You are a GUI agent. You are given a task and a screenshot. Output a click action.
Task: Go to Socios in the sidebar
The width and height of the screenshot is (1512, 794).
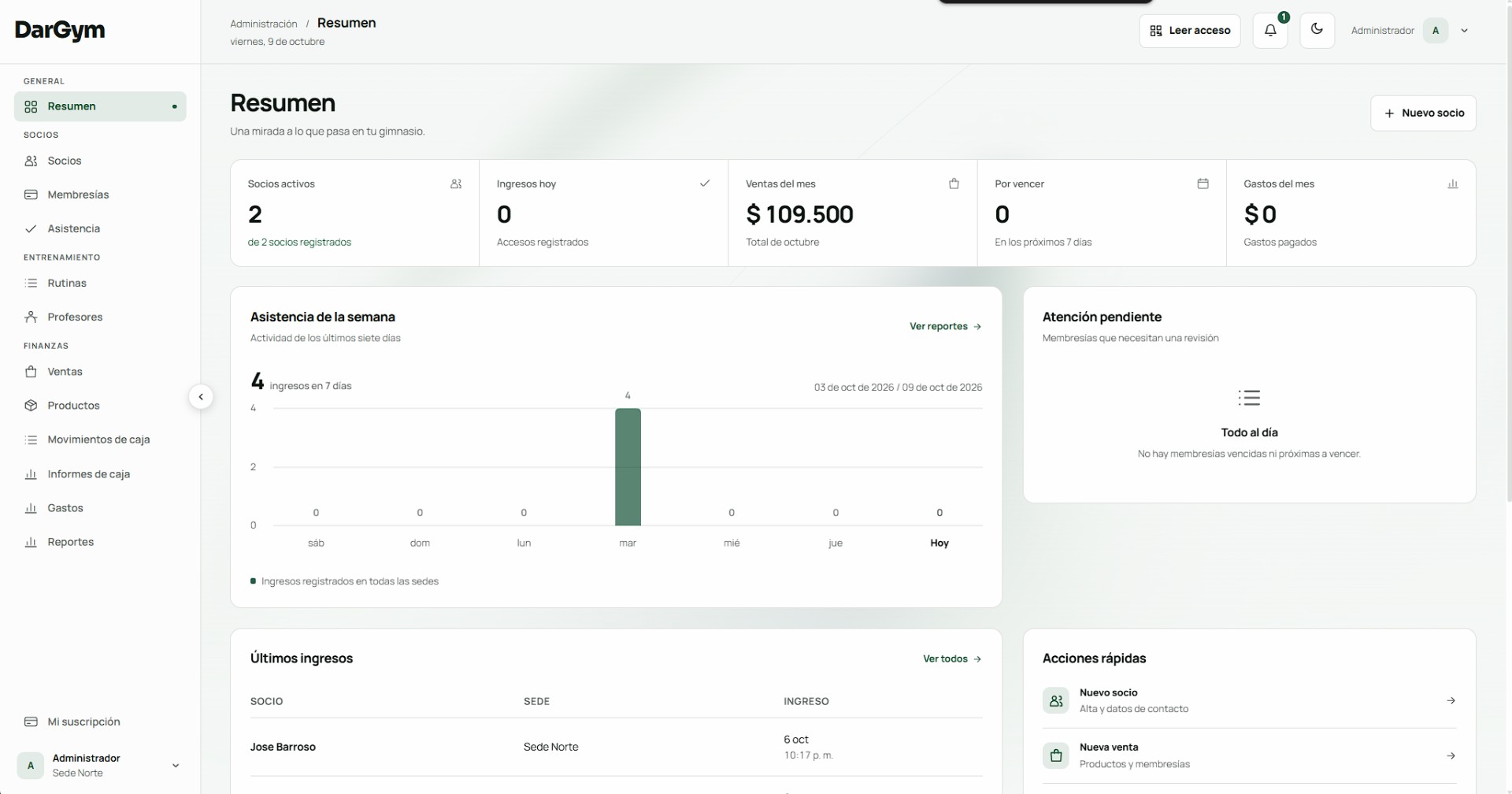click(100, 161)
